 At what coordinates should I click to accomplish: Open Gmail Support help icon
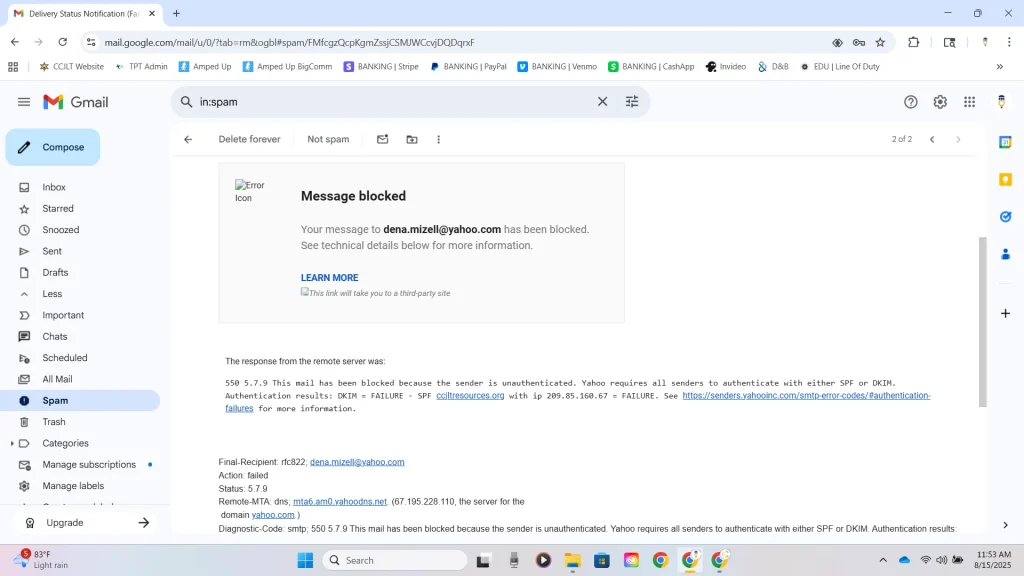(x=910, y=102)
